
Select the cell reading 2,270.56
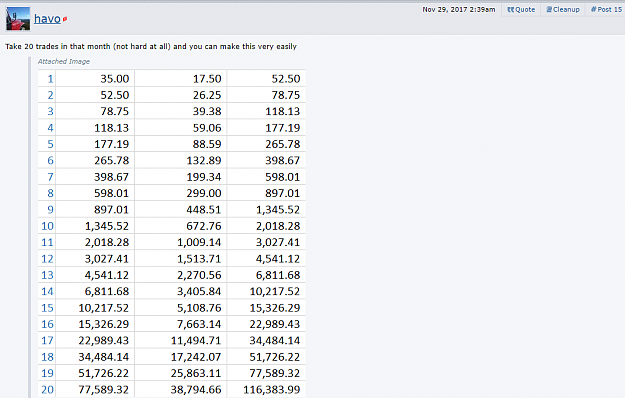tap(181, 275)
